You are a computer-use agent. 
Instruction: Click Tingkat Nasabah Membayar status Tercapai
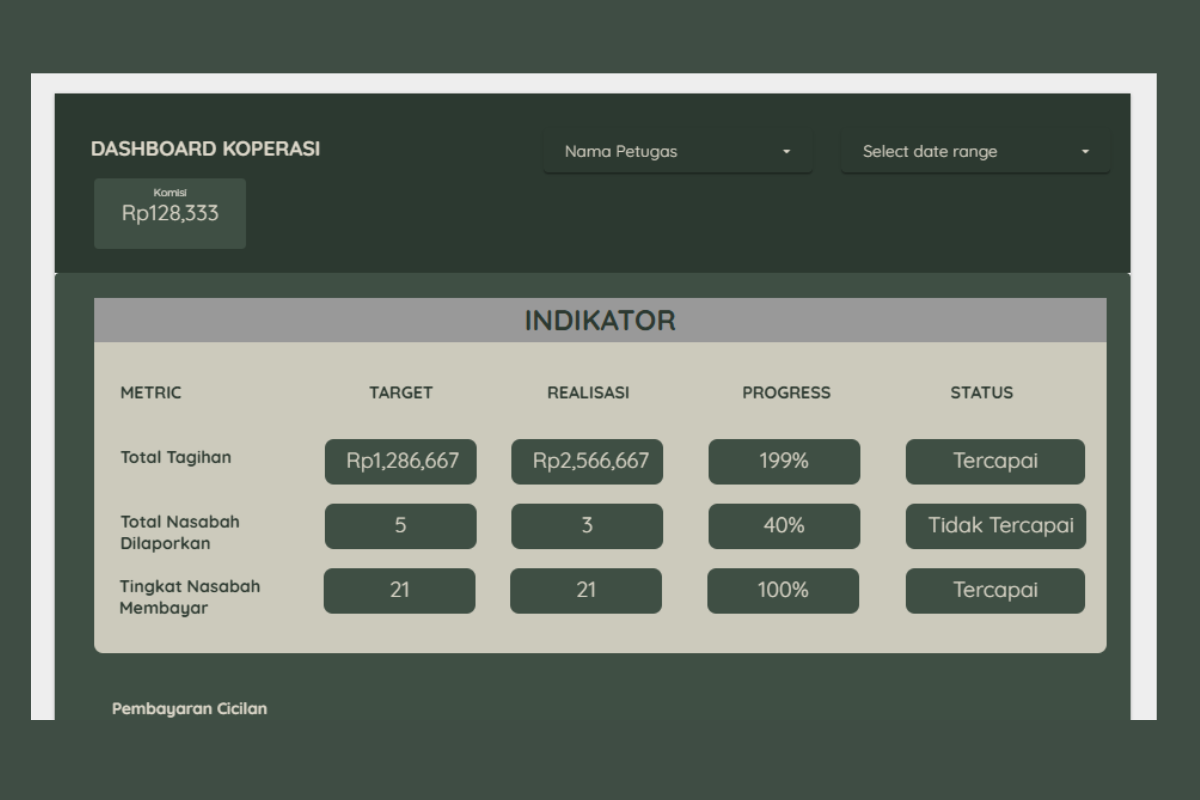pyautogui.click(x=995, y=591)
